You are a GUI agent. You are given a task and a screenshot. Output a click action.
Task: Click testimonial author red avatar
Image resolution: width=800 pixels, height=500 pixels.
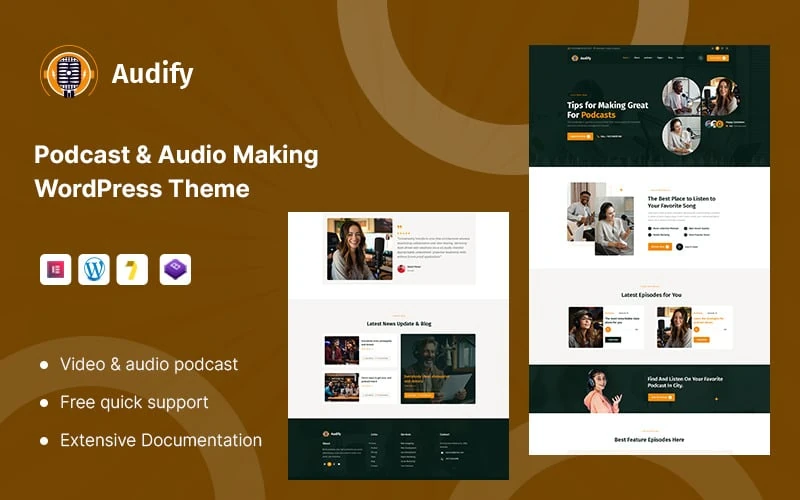tap(401, 268)
